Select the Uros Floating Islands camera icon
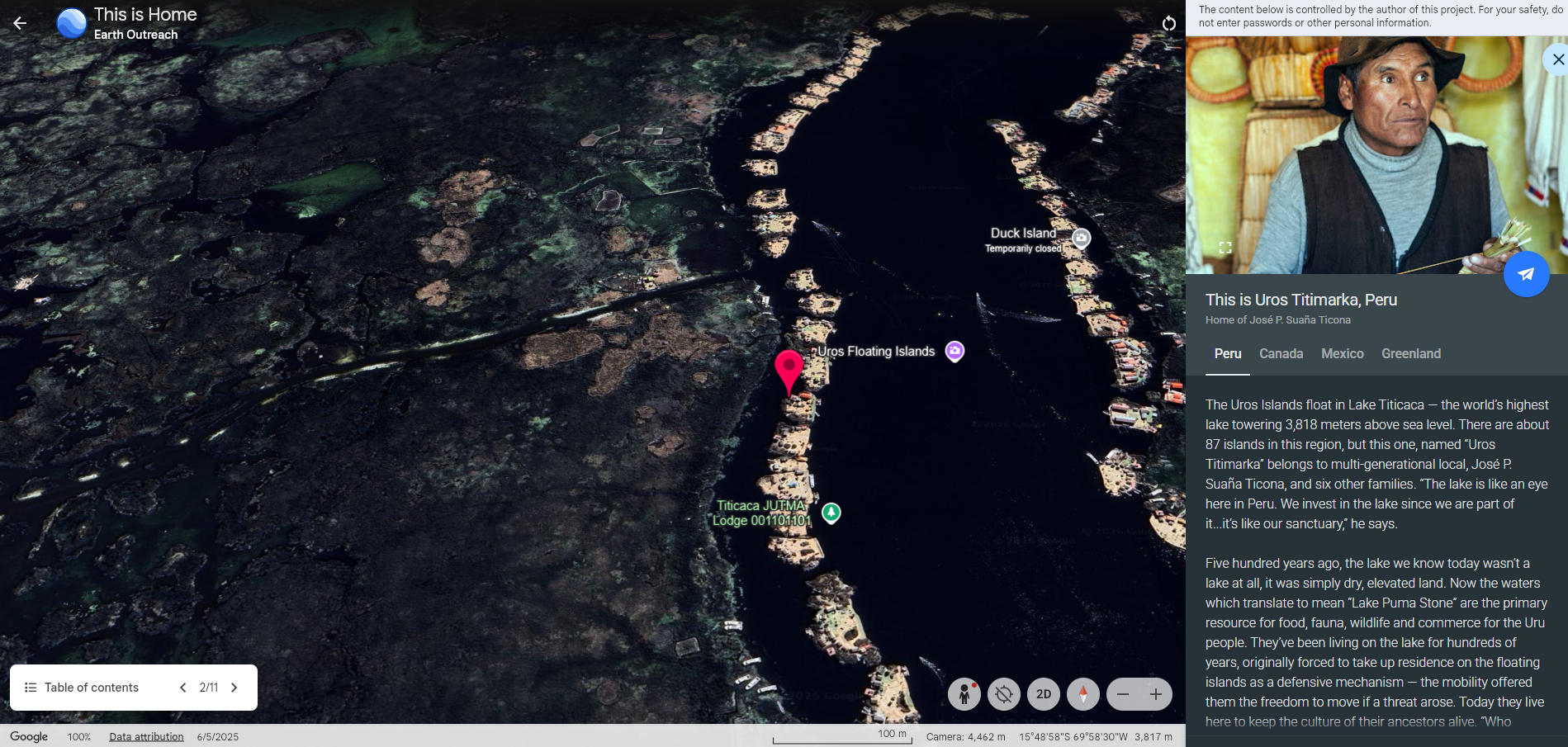1568x747 pixels. click(x=955, y=351)
